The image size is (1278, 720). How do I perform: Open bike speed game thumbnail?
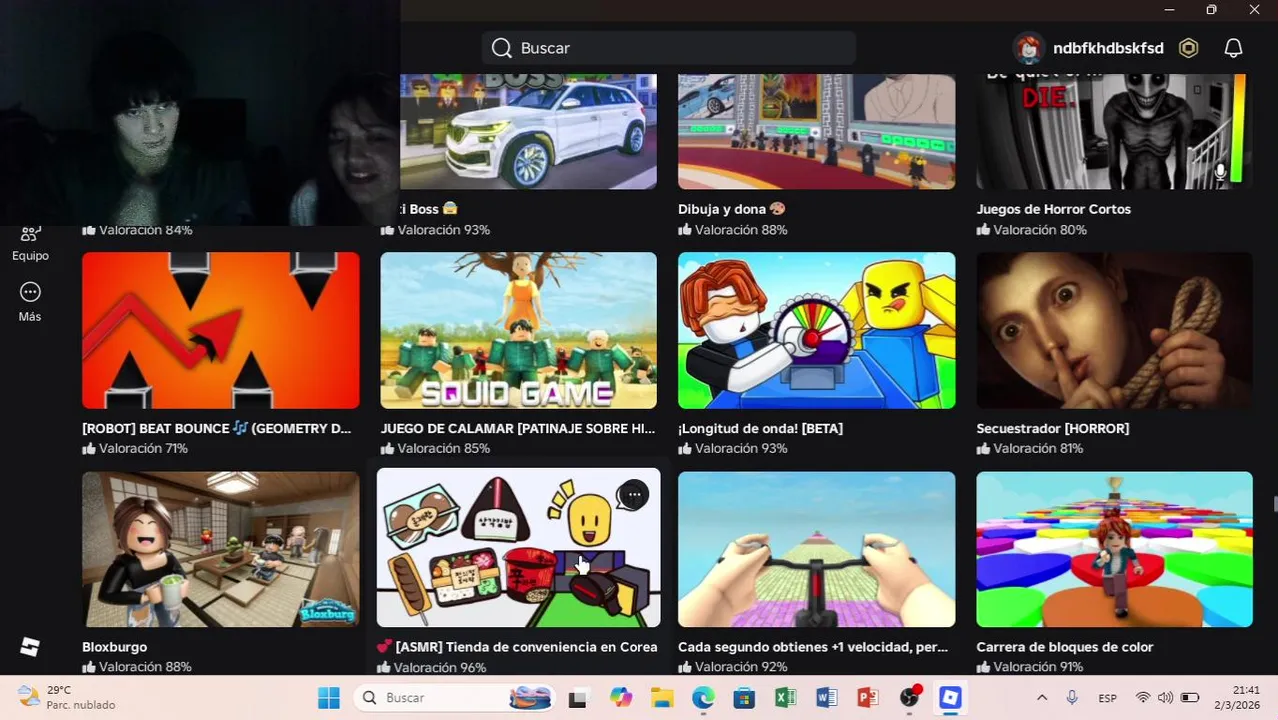[816, 549]
